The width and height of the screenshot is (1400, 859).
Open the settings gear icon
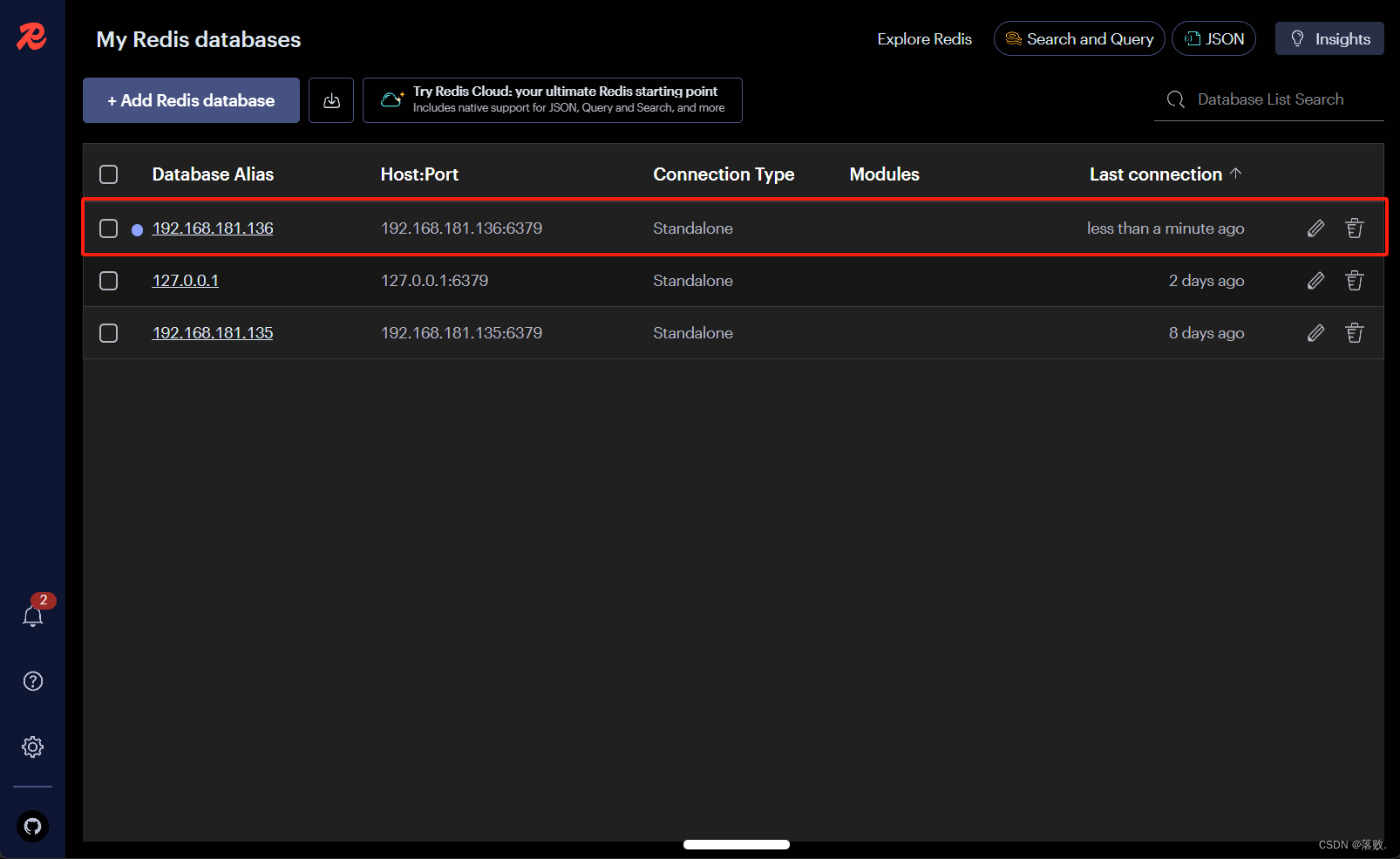33,747
